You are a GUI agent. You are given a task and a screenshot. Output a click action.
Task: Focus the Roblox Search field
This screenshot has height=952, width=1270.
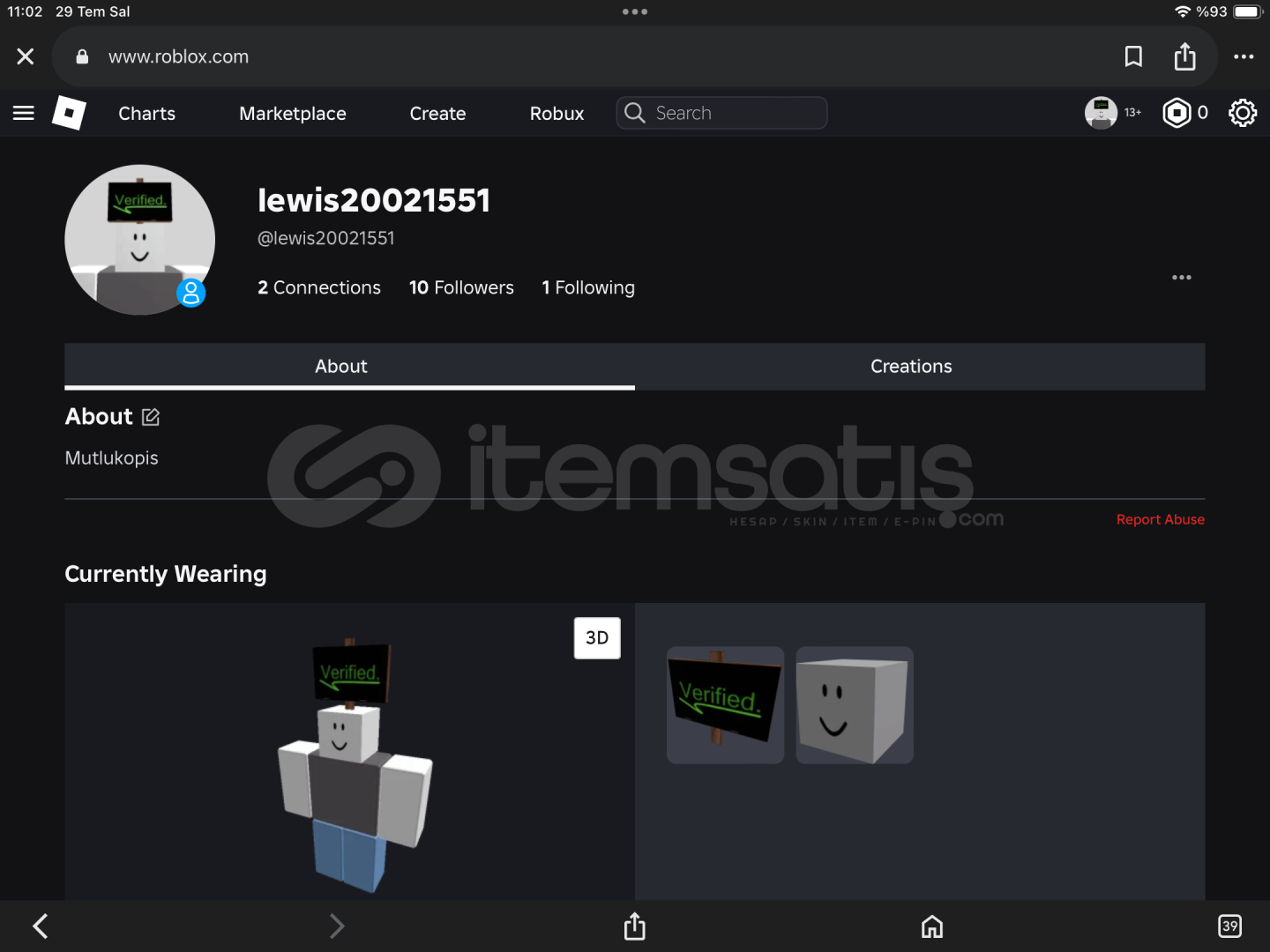point(721,113)
